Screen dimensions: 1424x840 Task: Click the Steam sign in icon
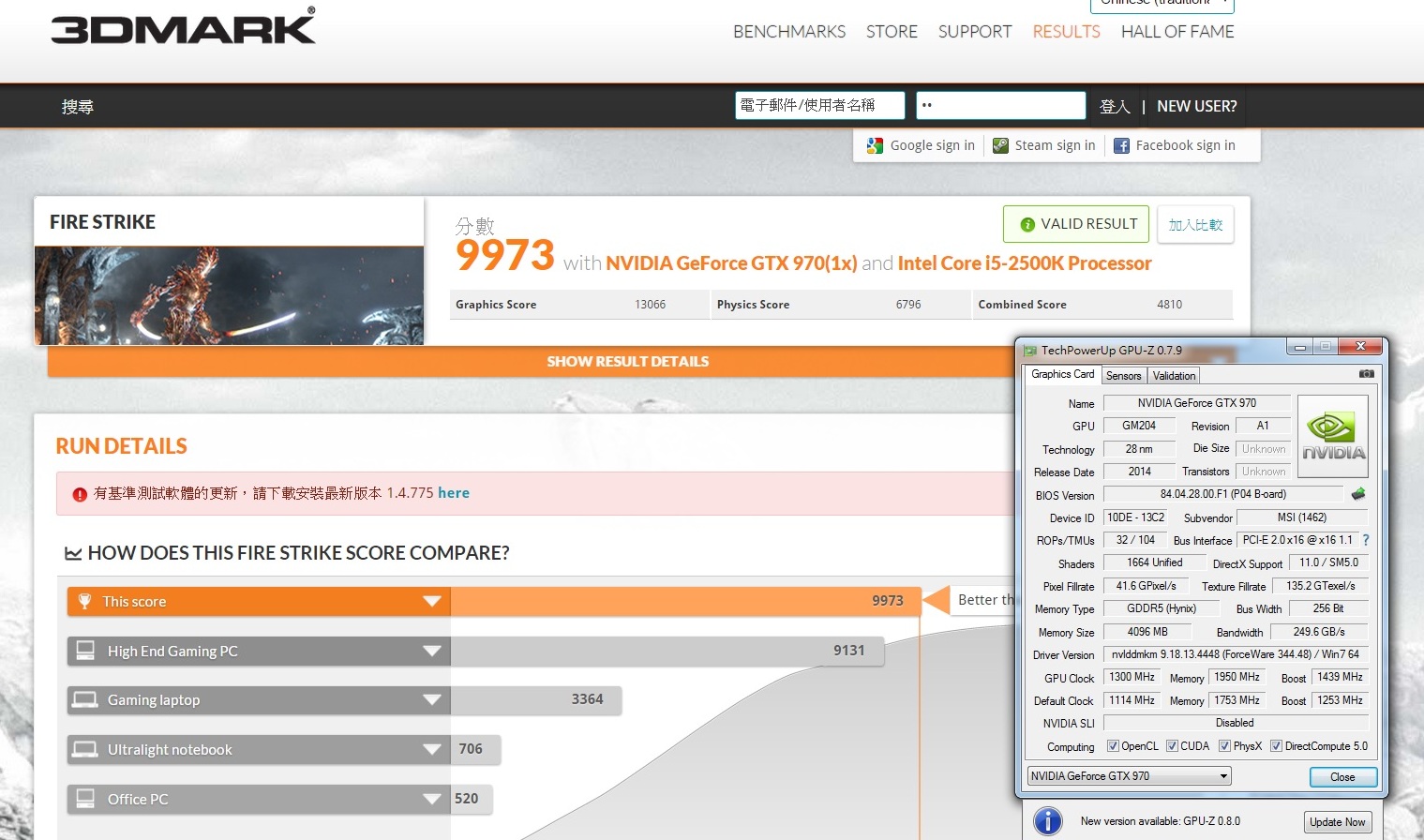(x=1000, y=145)
